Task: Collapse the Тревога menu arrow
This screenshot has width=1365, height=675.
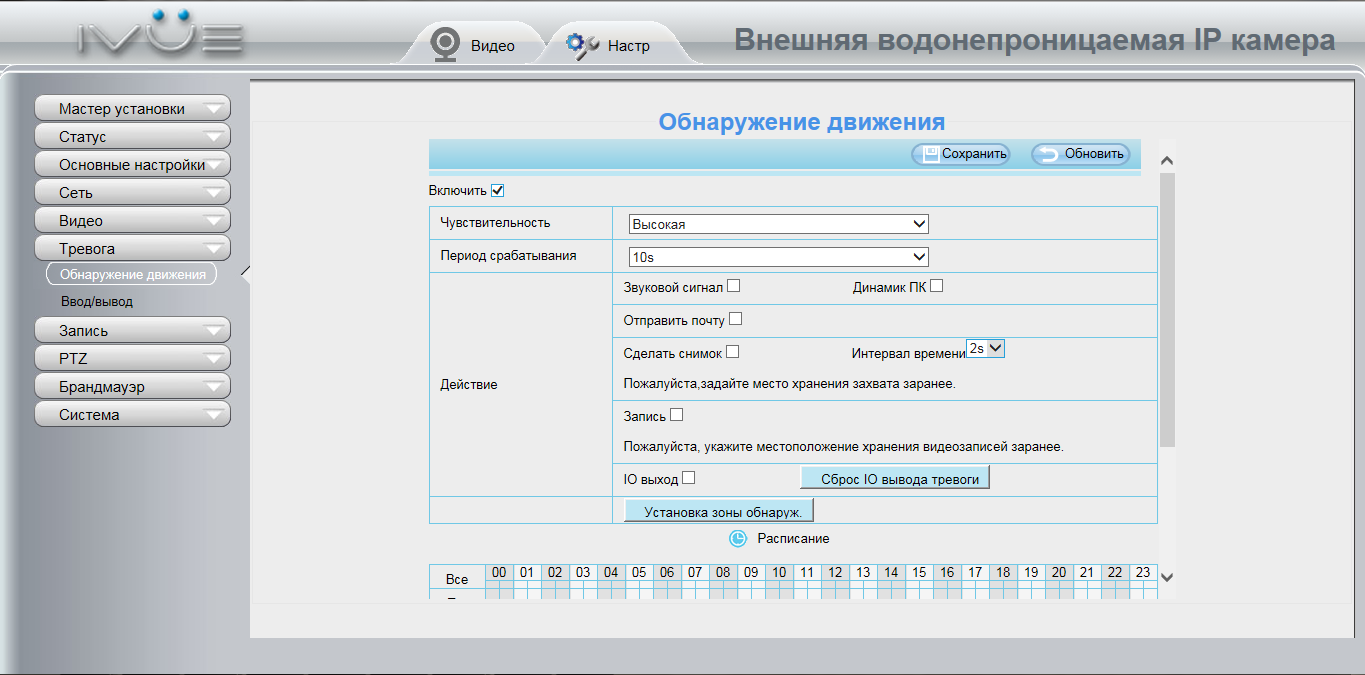Action: (214, 249)
